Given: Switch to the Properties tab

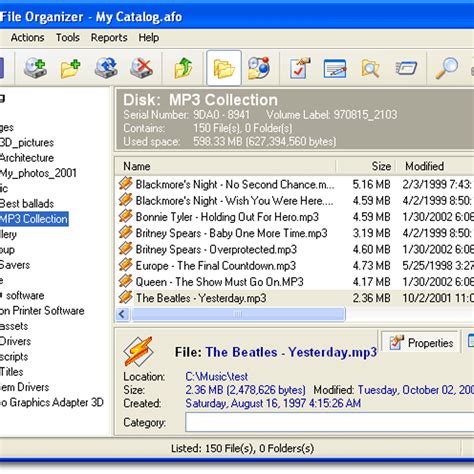Looking at the screenshot, I should pyautogui.click(x=420, y=342).
